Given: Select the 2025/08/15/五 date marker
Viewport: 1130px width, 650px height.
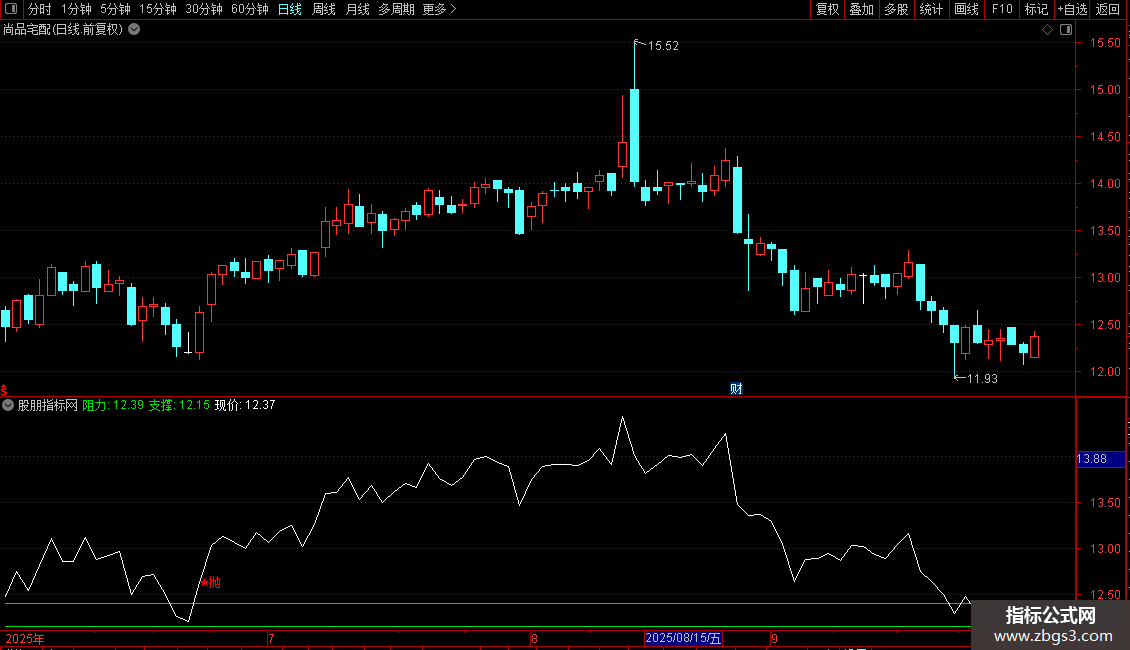Looking at the screenshot, I should (683, 638).
